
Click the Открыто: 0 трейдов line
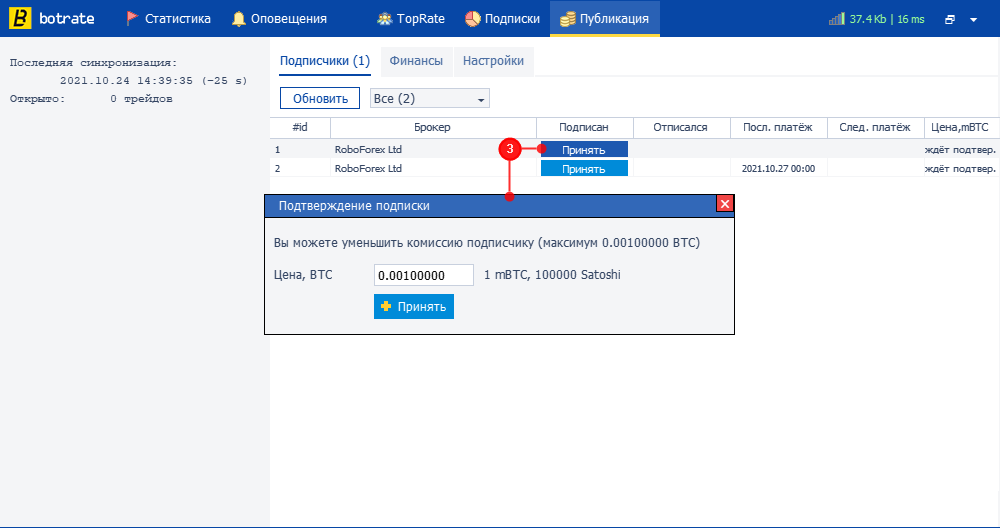91,99
